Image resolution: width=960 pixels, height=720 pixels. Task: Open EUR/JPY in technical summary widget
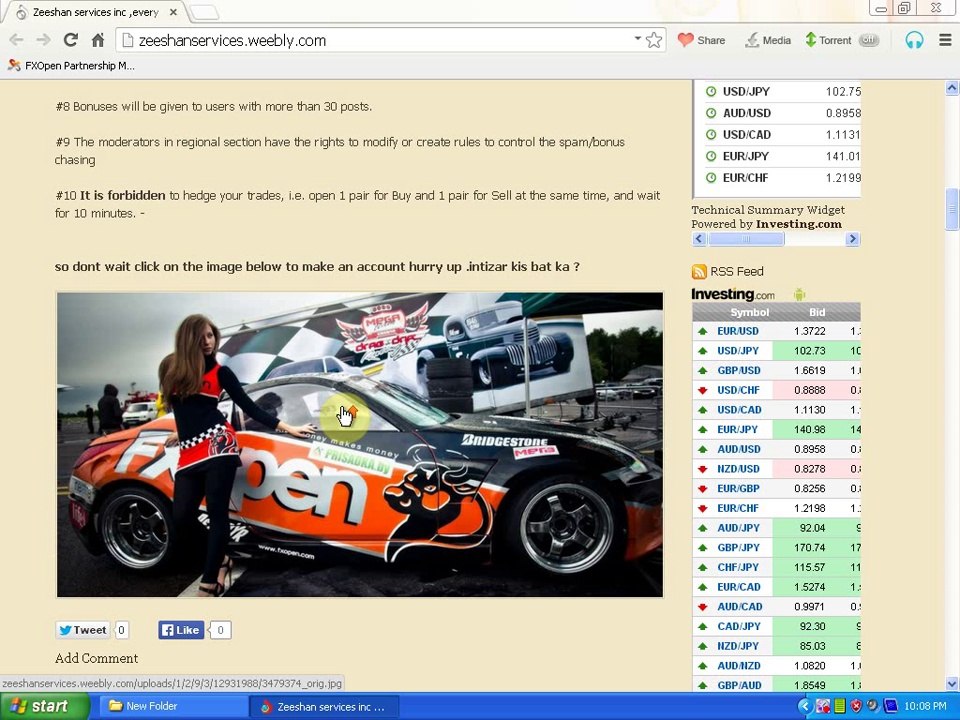745,156
